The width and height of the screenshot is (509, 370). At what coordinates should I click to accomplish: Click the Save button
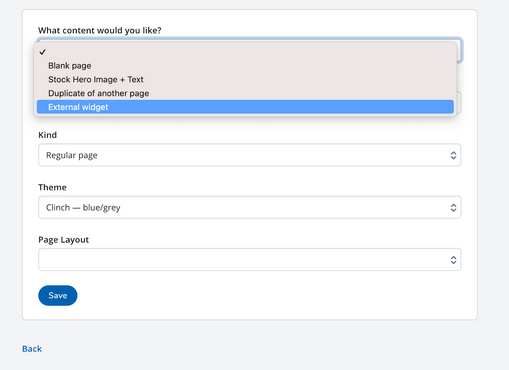[x=58, y=295]
